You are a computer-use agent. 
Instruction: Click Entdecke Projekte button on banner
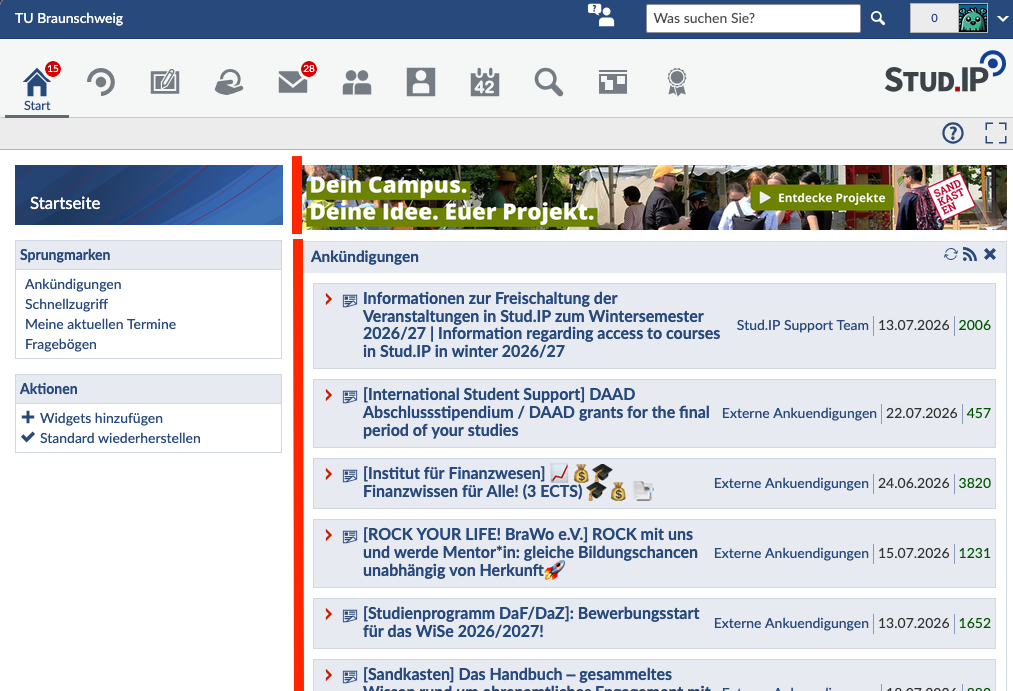tap(822, 198)
